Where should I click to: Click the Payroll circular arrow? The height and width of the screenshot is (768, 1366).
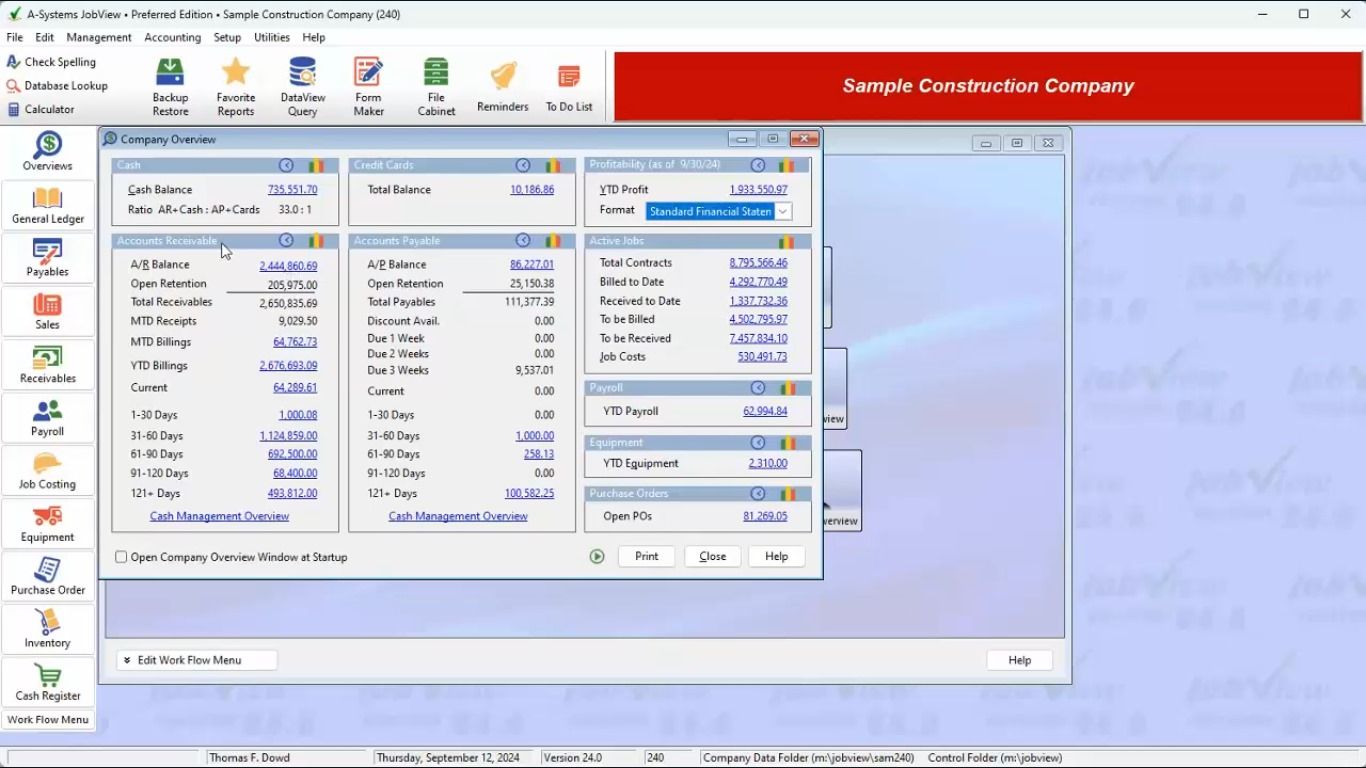click(x=758, y=388)
